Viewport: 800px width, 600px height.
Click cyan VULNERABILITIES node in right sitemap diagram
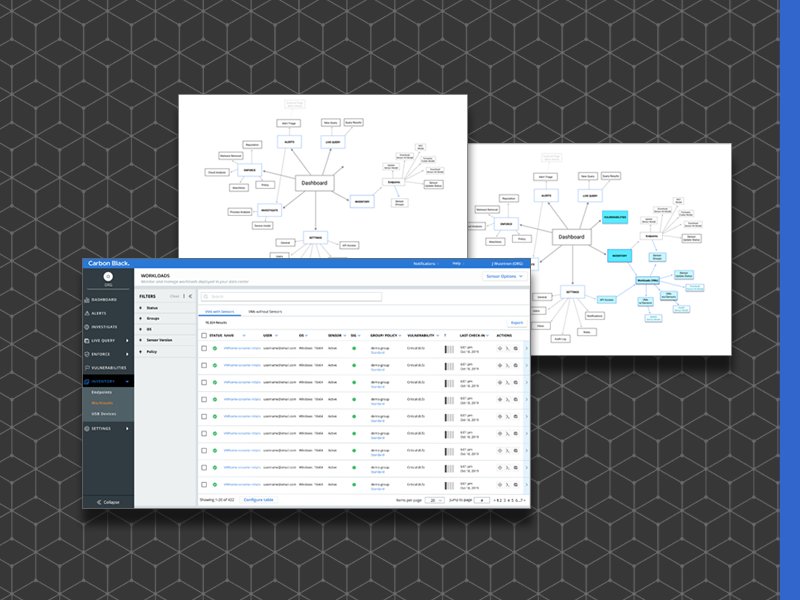click(615, 217)
